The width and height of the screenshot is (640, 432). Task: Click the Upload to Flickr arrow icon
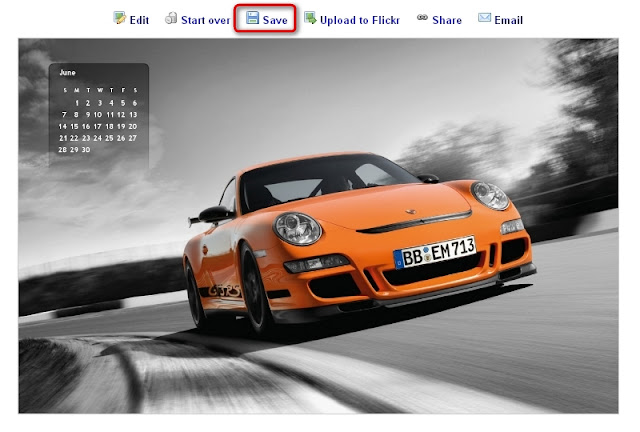(x=310, y=18)
